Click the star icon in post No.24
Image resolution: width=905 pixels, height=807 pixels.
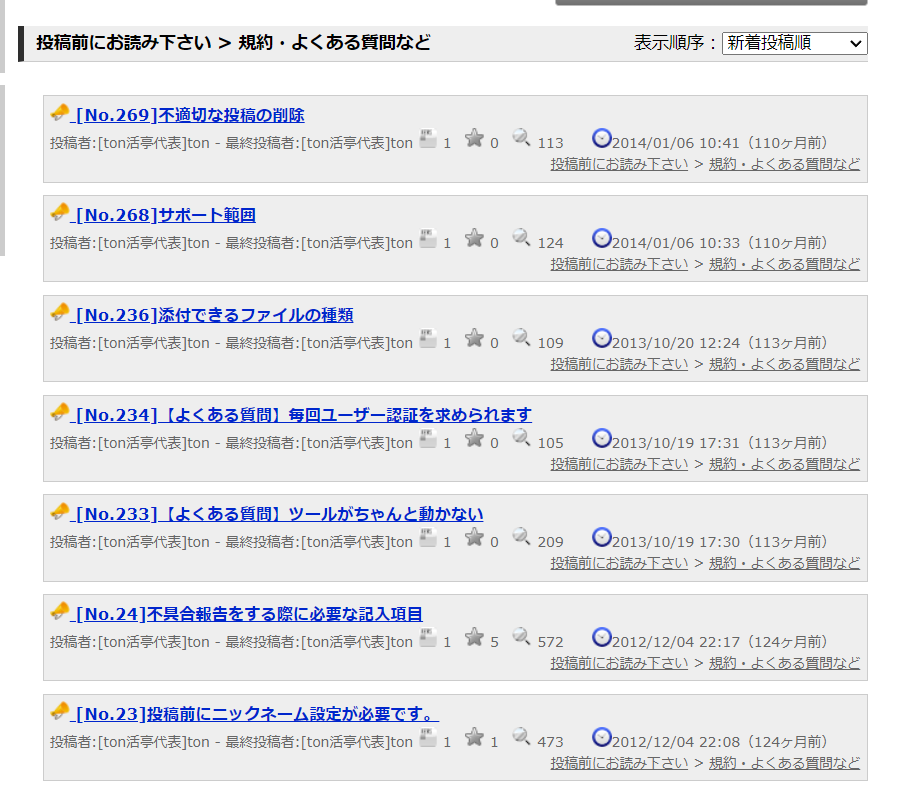pyautogui.click(x=475, y=637)
